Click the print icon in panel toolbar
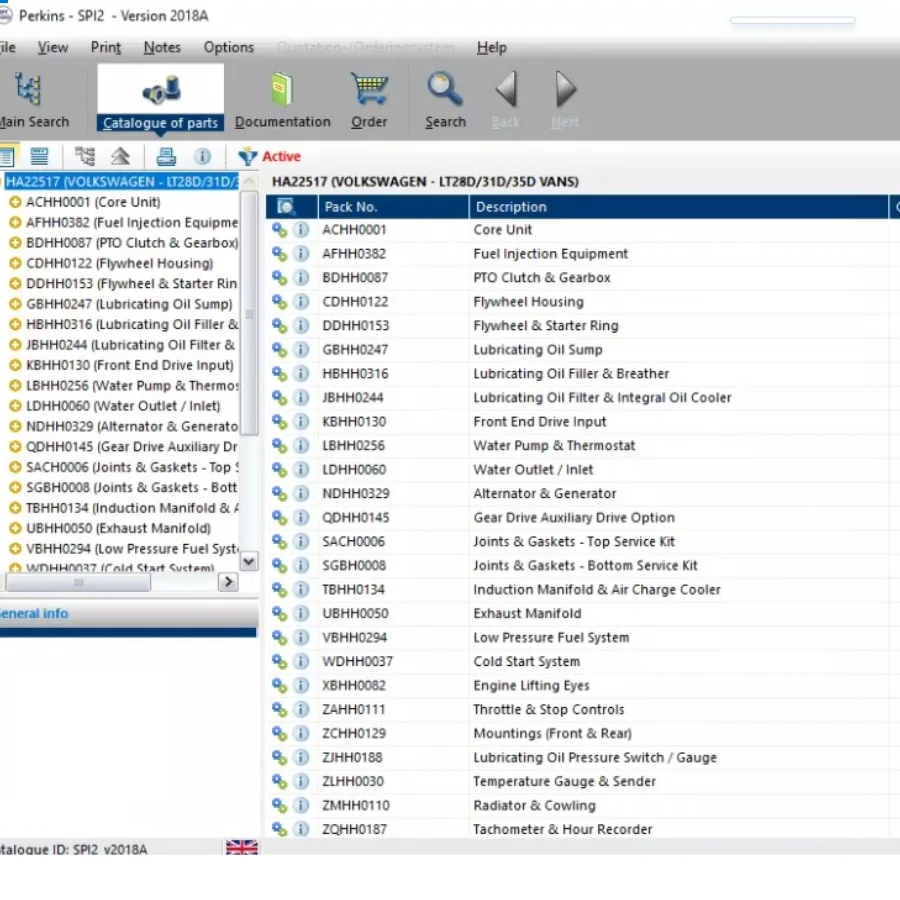Image resolution: width=900 pixels, height=900 pixels. coord(166,156)
